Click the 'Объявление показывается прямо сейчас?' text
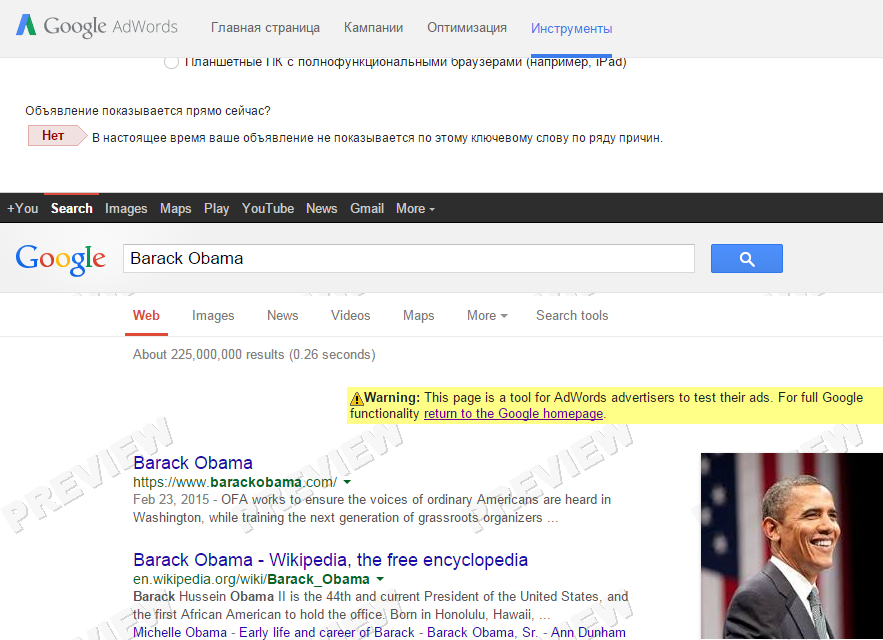The height and width of the screenshot is (640, 883). click(x=148, y=111)
